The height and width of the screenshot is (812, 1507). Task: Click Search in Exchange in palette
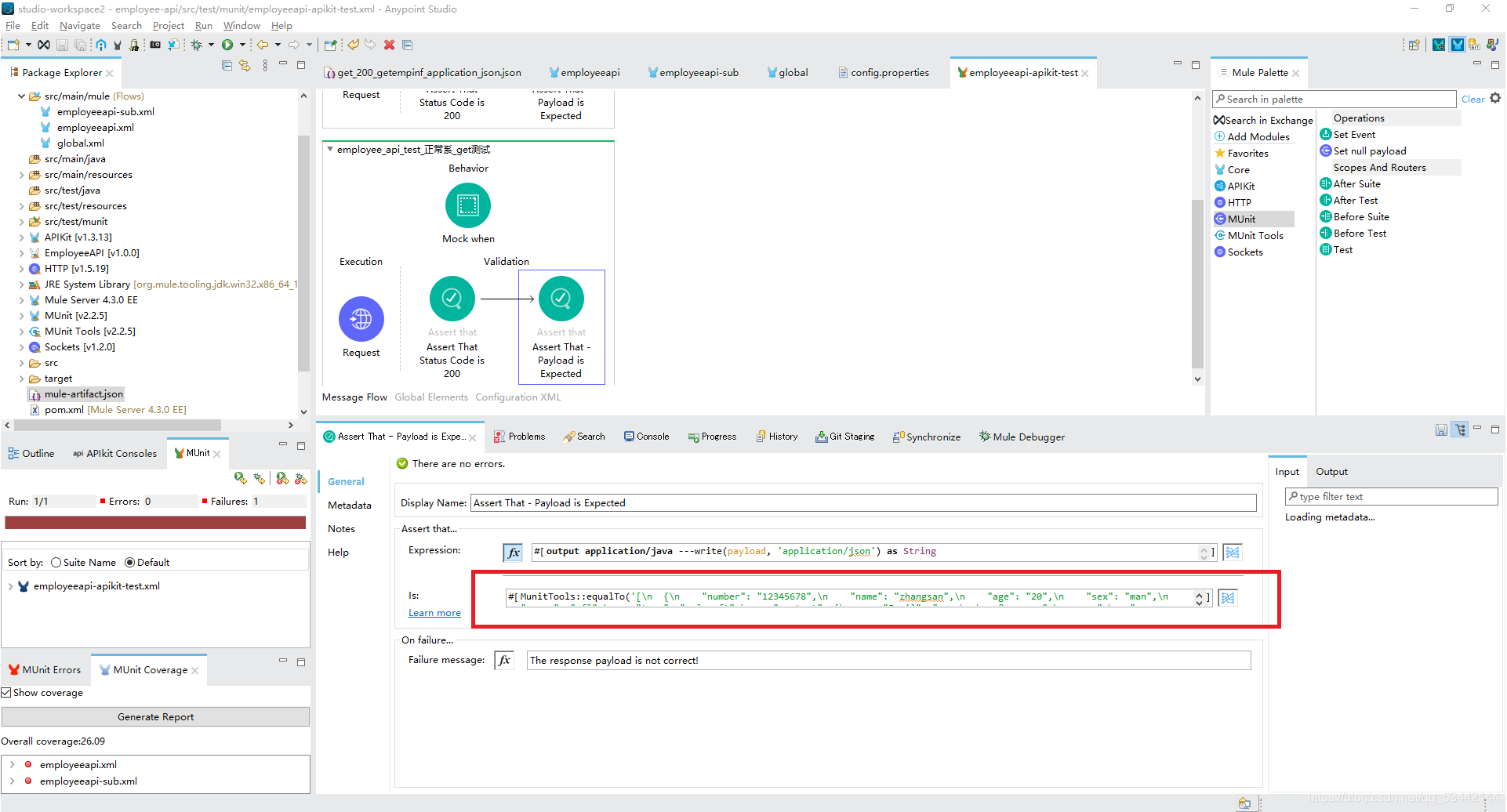pos(1263,121)
